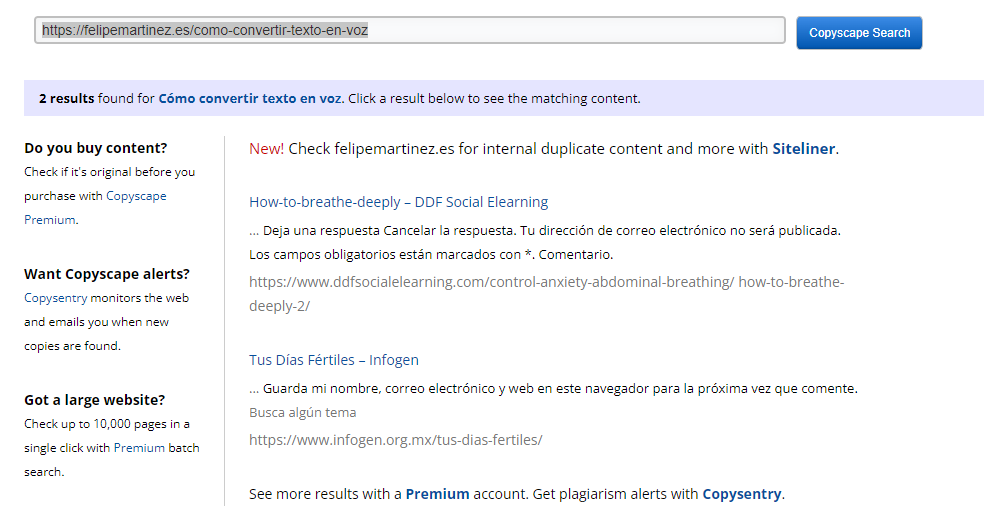Click the red 'New!' label

pyautogui.click(x=266, y=148)
